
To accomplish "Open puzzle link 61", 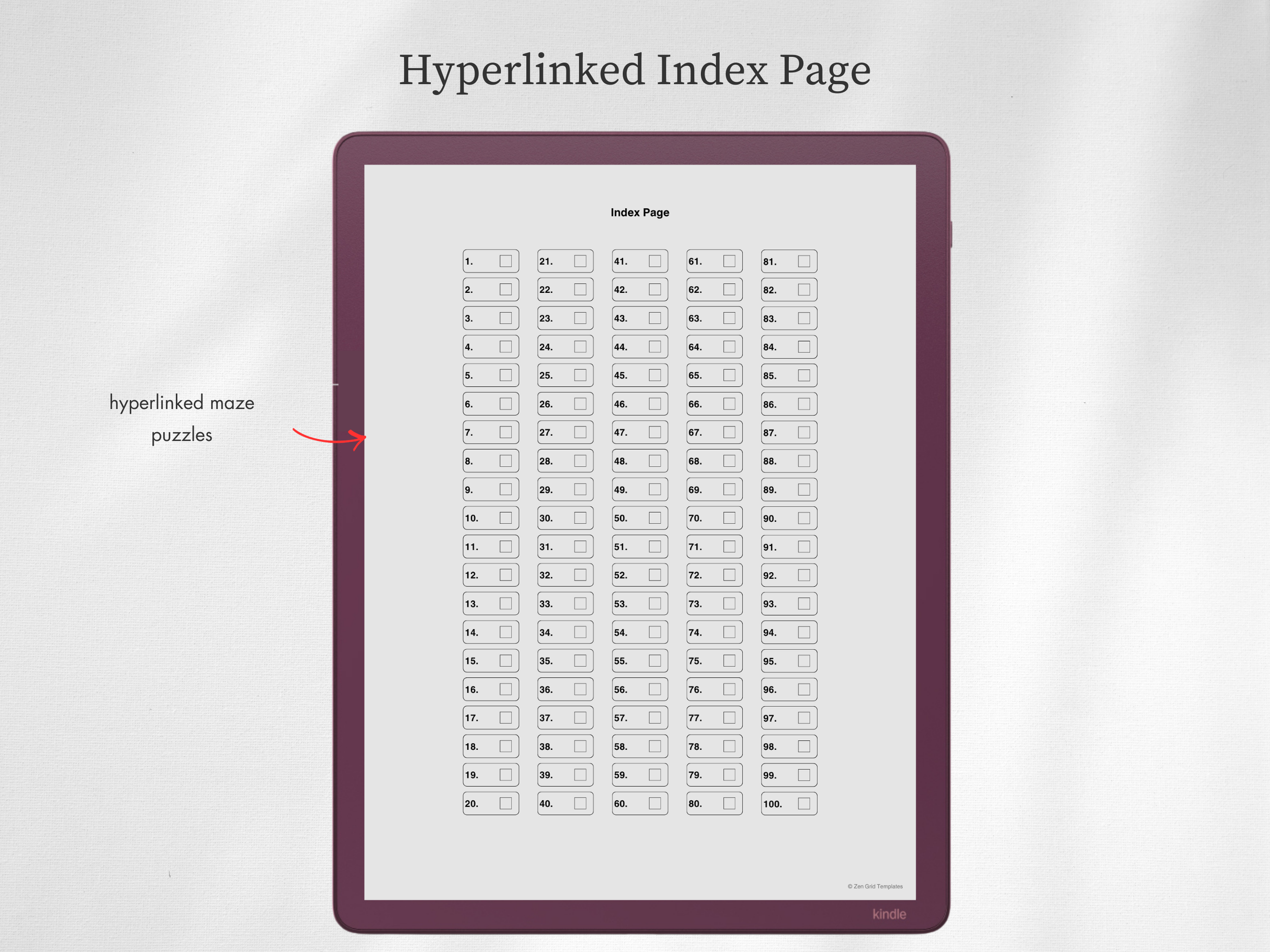I will [x=714, y=261].
